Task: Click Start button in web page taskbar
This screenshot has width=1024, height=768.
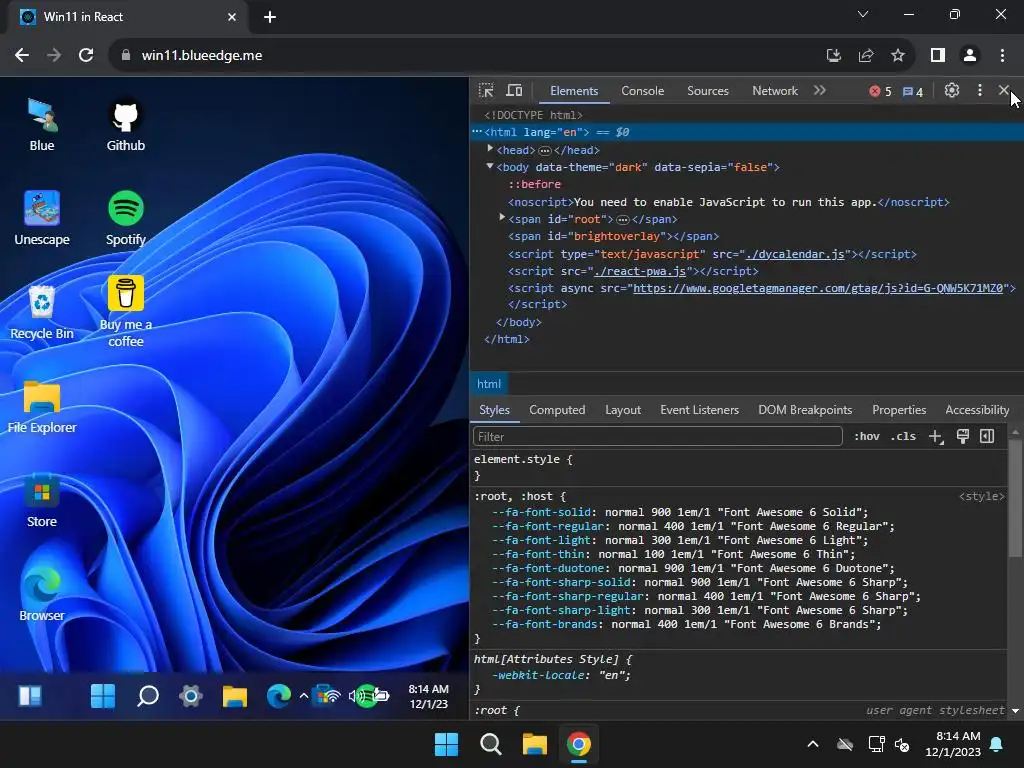Action: coord(103,696)
